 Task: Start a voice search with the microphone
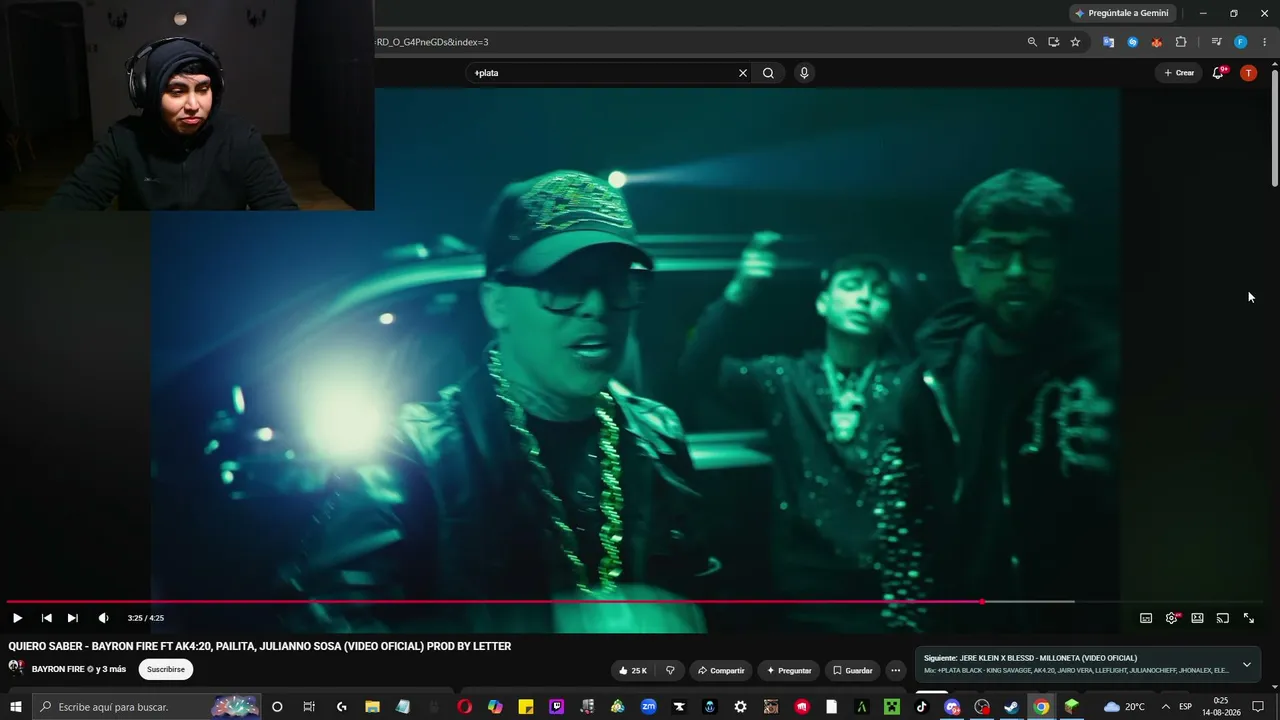tap(803, 73)
